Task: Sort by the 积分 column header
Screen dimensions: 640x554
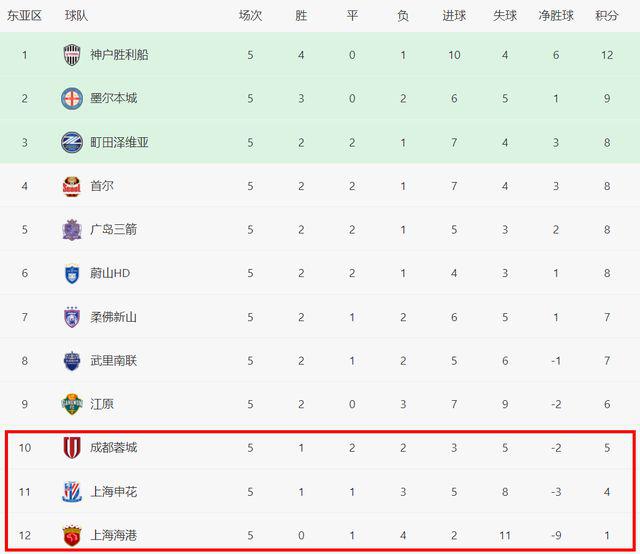Action: (607, 15)
